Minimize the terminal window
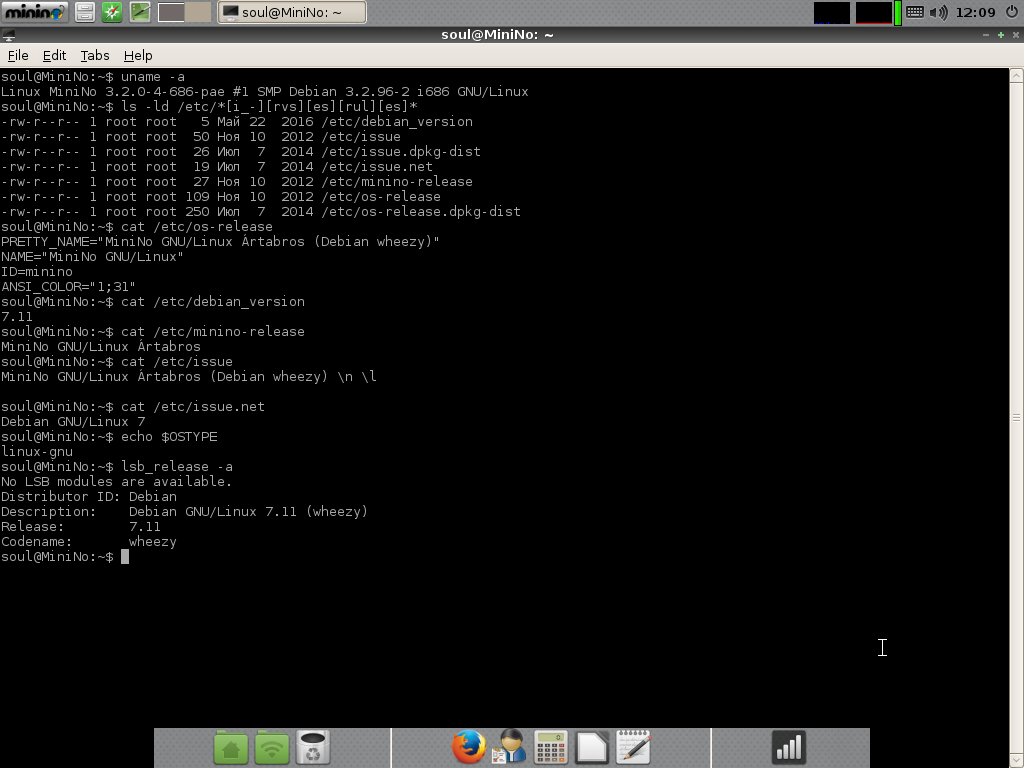This screenshot has height=768, width=1024. [985, 35]
